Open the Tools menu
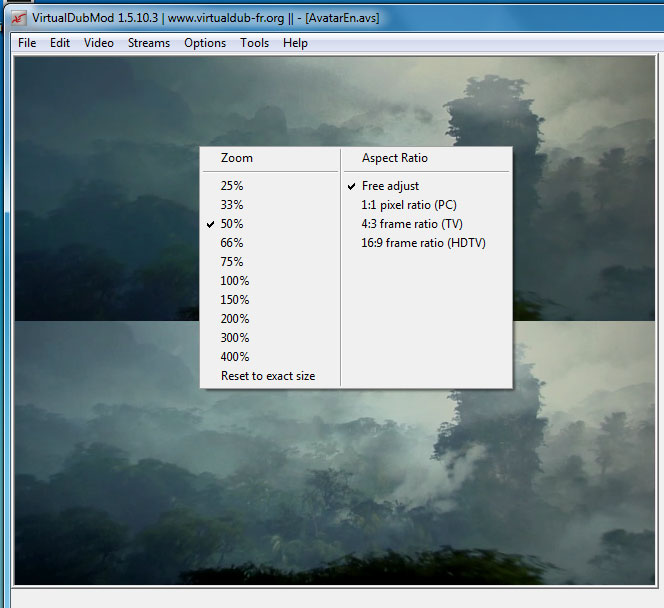The image size is (664, 608). (x=255, y=43)
